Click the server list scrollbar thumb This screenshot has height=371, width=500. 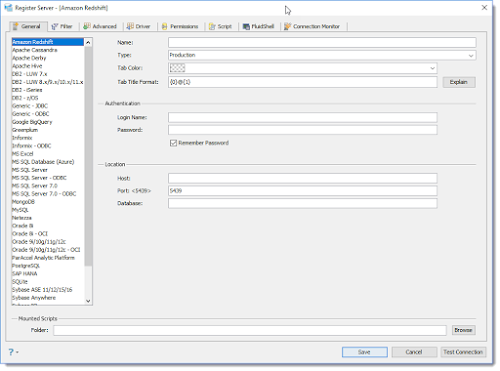[88, 156]
